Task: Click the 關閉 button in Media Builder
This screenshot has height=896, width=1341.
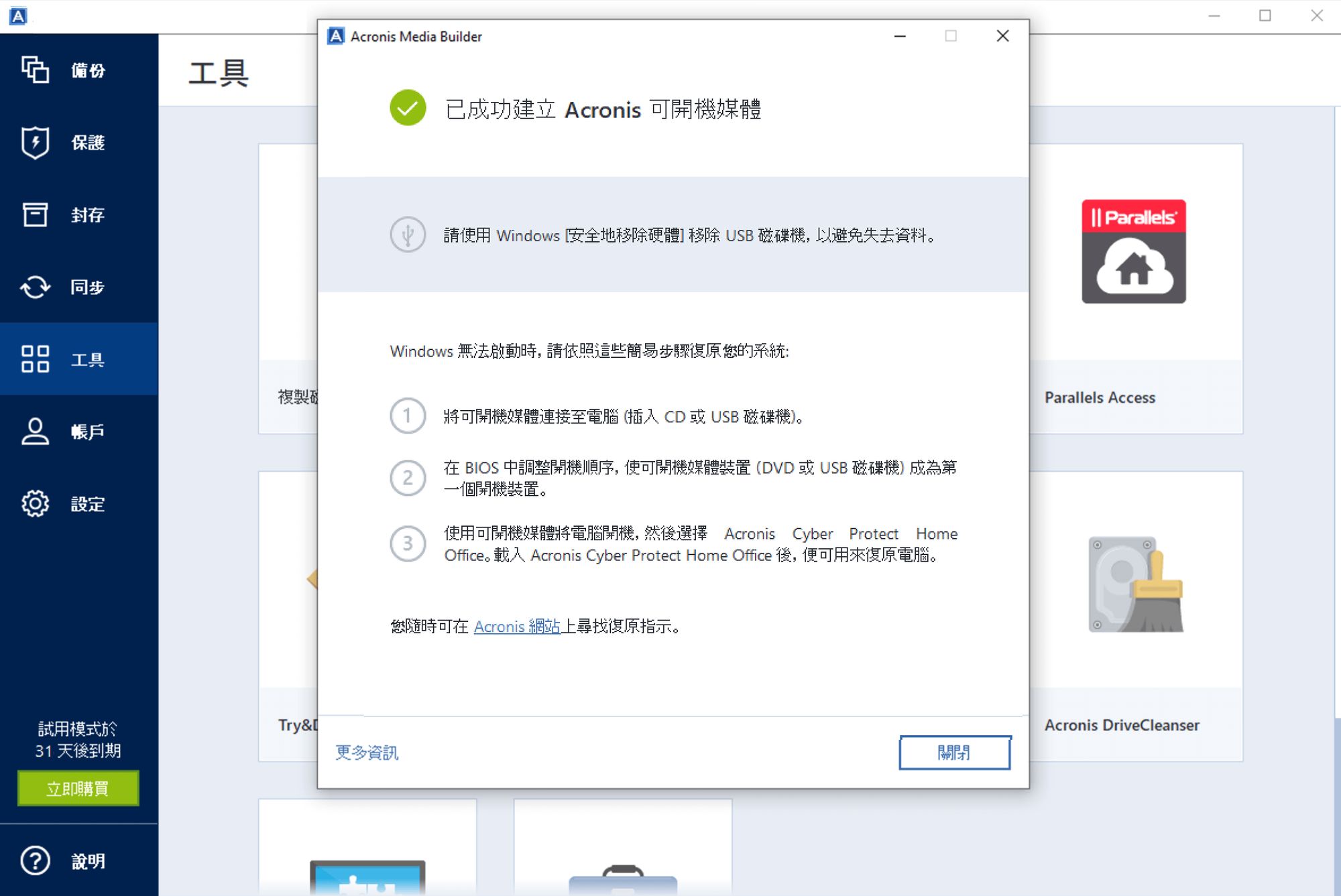Action: pyautogui.click(x=954, y=753)
